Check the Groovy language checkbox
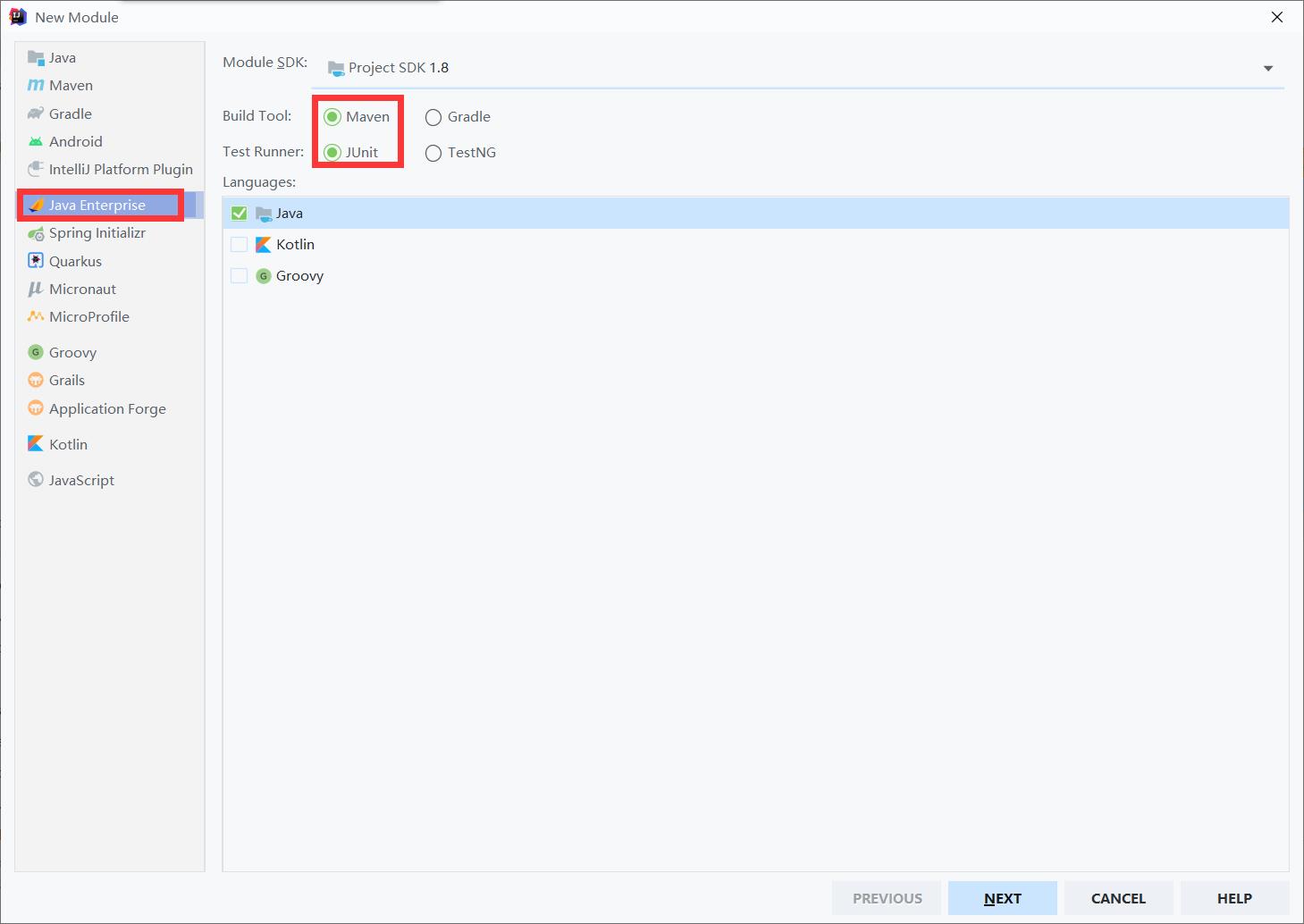Viewport: 1304px width, 924px height. [239, 276]
